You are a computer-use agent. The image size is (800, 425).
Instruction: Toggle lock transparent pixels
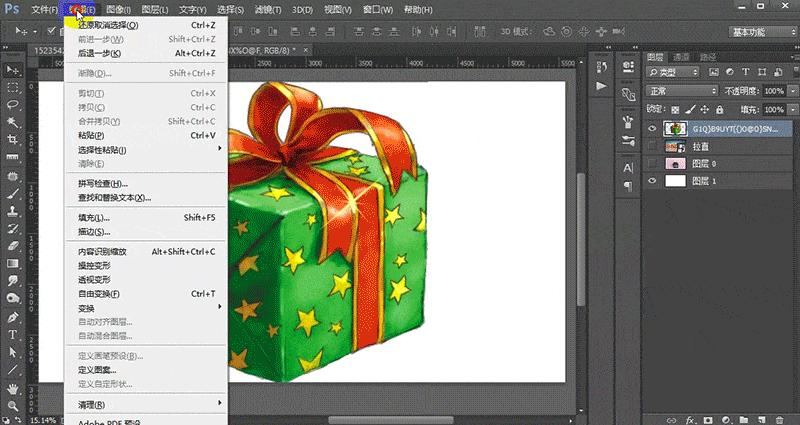(x=674, y=110)
